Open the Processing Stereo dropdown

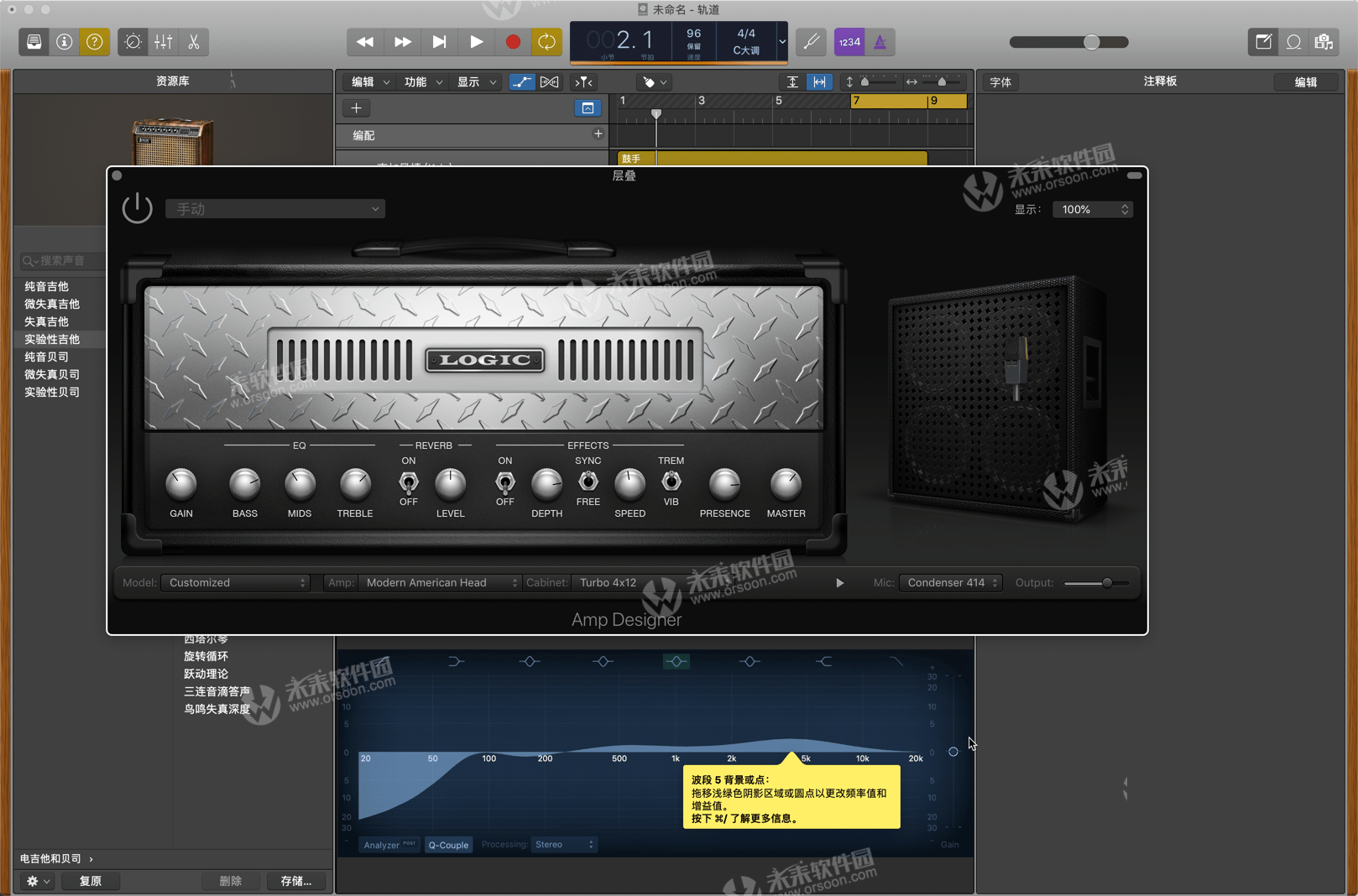coord(564,845)
